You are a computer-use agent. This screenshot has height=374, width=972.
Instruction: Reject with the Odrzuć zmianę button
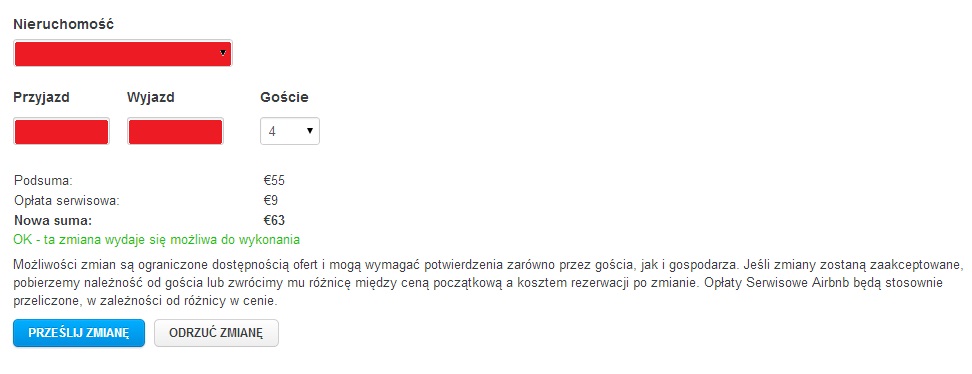pos(216,333)
